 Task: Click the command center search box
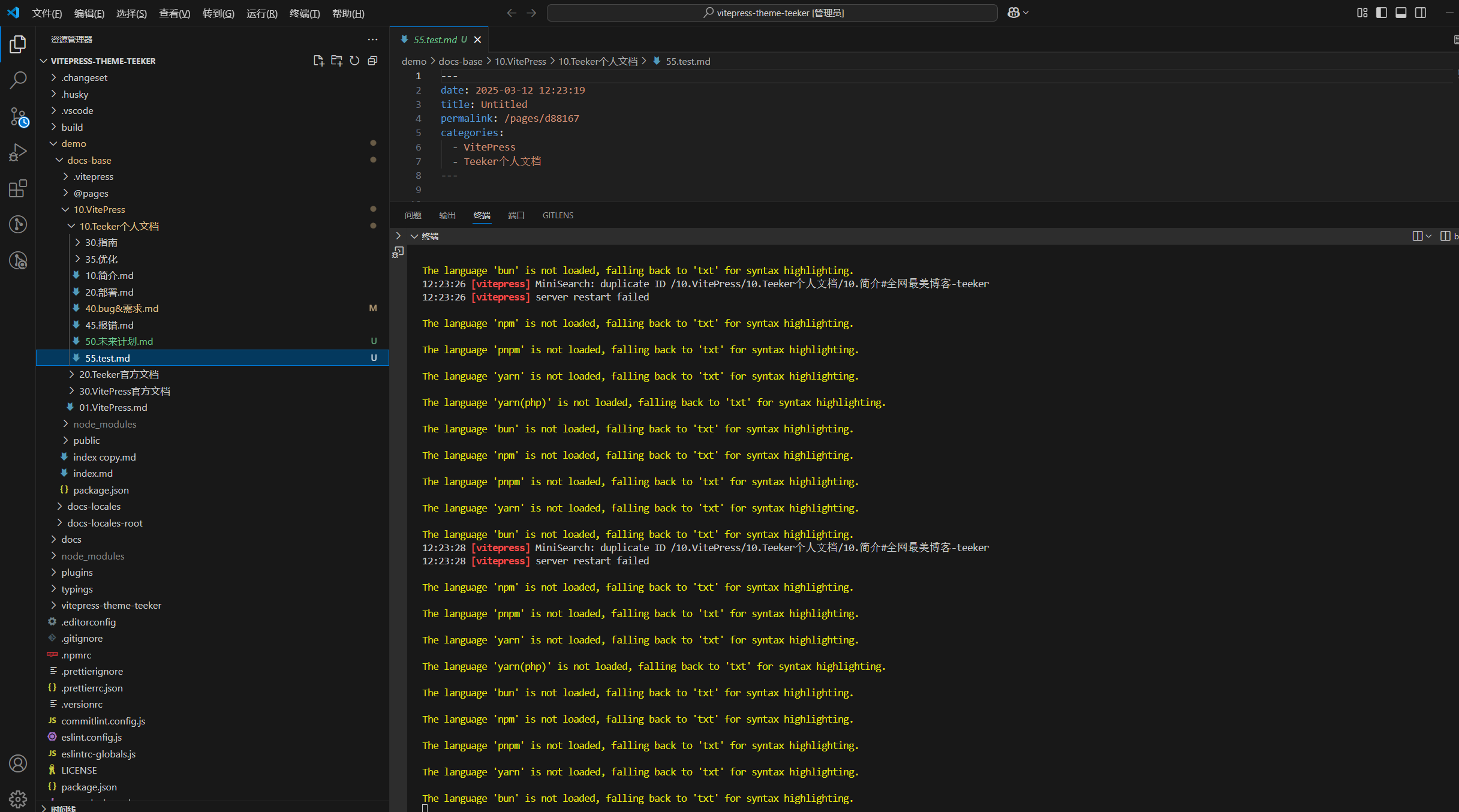[x=772, y=13]
